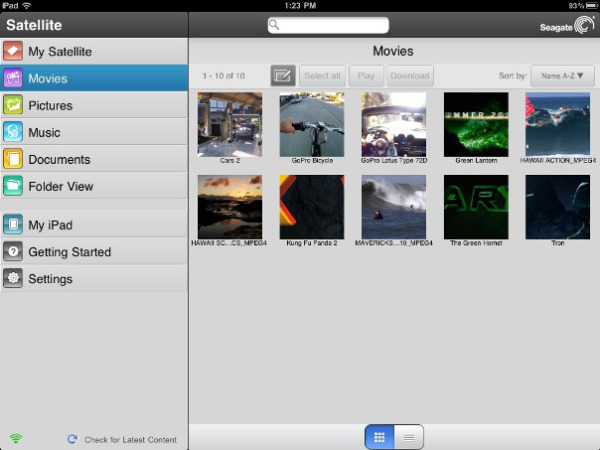Open HAWAII ACTION_MPEG4 thumbnail
600x450 pixels.
click(x=558, y=124)
